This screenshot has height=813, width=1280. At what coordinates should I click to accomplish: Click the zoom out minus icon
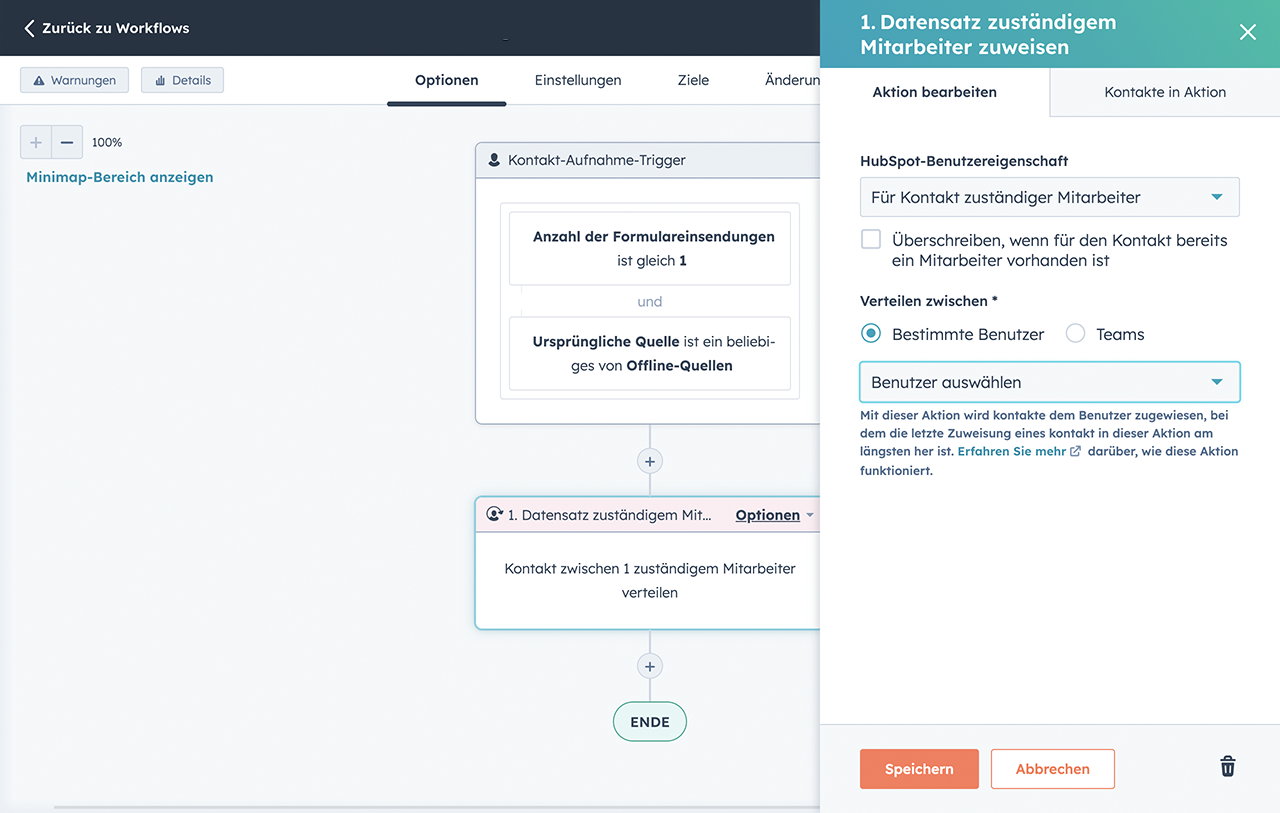[x=67, y=143]
